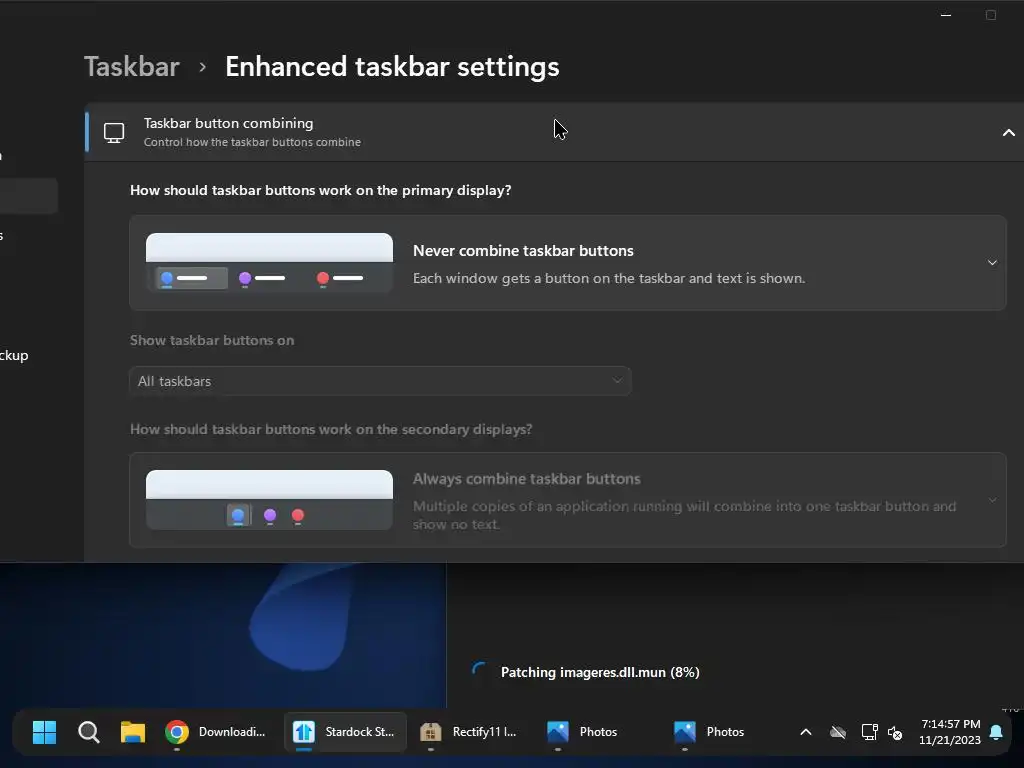Screen dimensions: 1024x768
Task: Switch to the Rectify11 installer taskbar button
Action: coord(470,732)
